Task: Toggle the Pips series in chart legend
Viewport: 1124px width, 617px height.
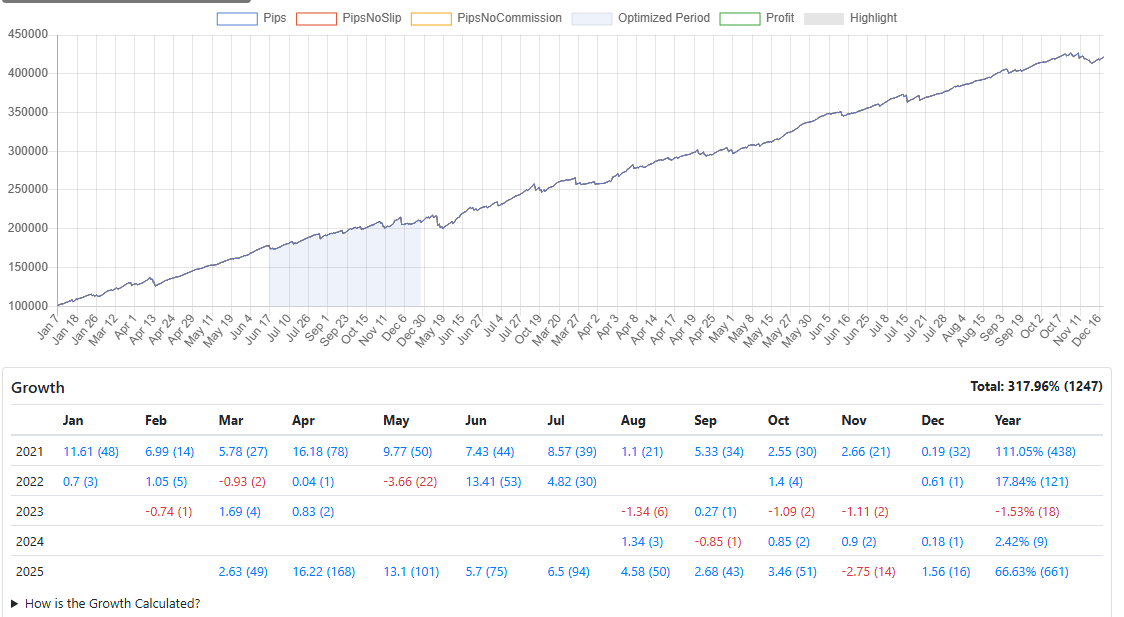Action: pos(252,18)
